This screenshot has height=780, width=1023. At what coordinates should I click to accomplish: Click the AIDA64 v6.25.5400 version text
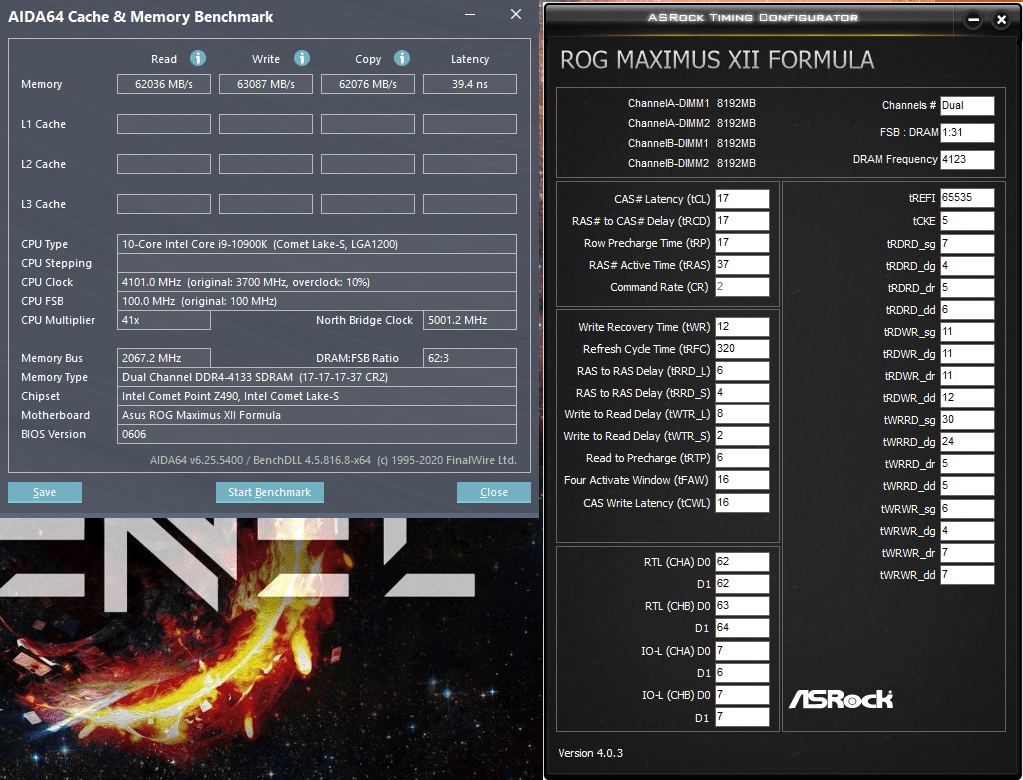click(333, 460)
